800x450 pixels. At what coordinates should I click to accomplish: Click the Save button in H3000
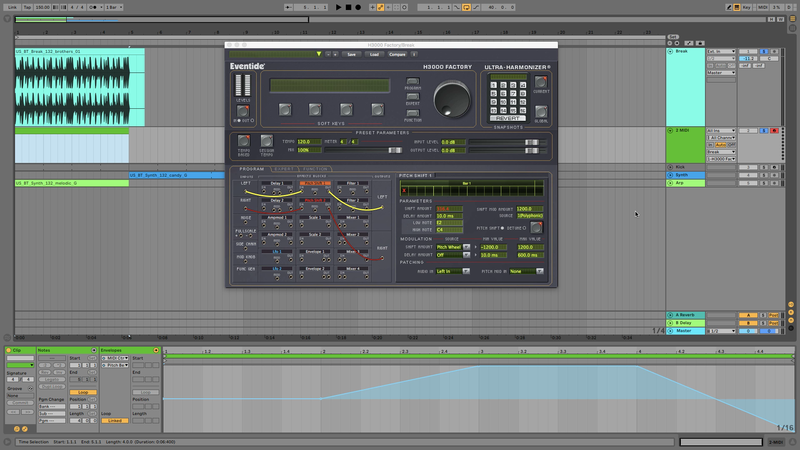pos(352,54)
